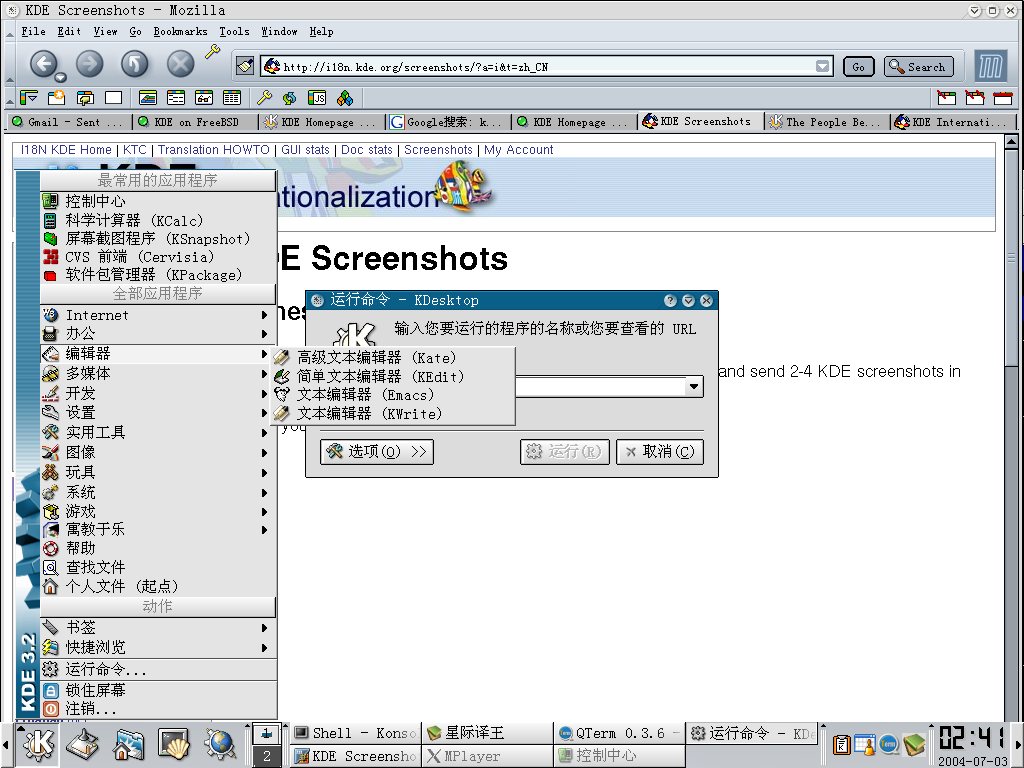Click the Forward arrow in Mozilla toolbar

(89, 64)
